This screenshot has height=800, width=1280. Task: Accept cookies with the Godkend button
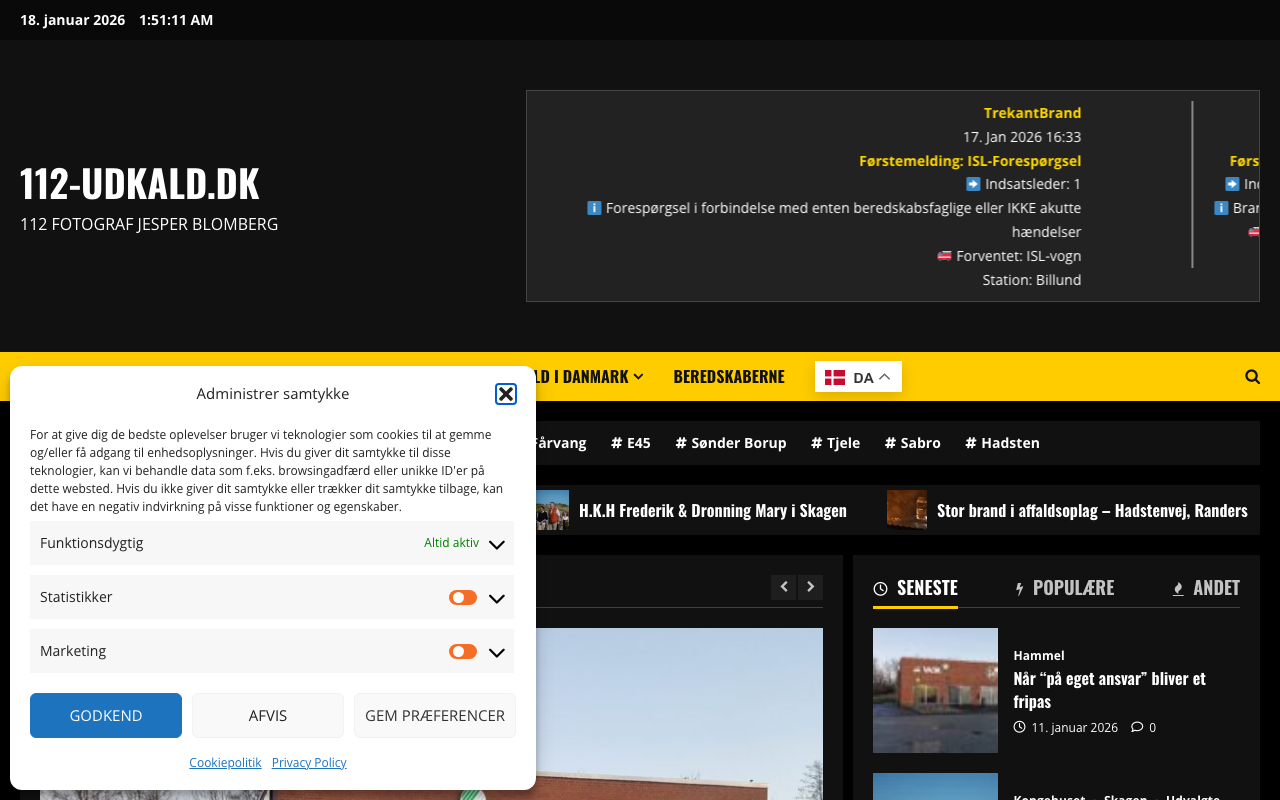pos(106,716)
